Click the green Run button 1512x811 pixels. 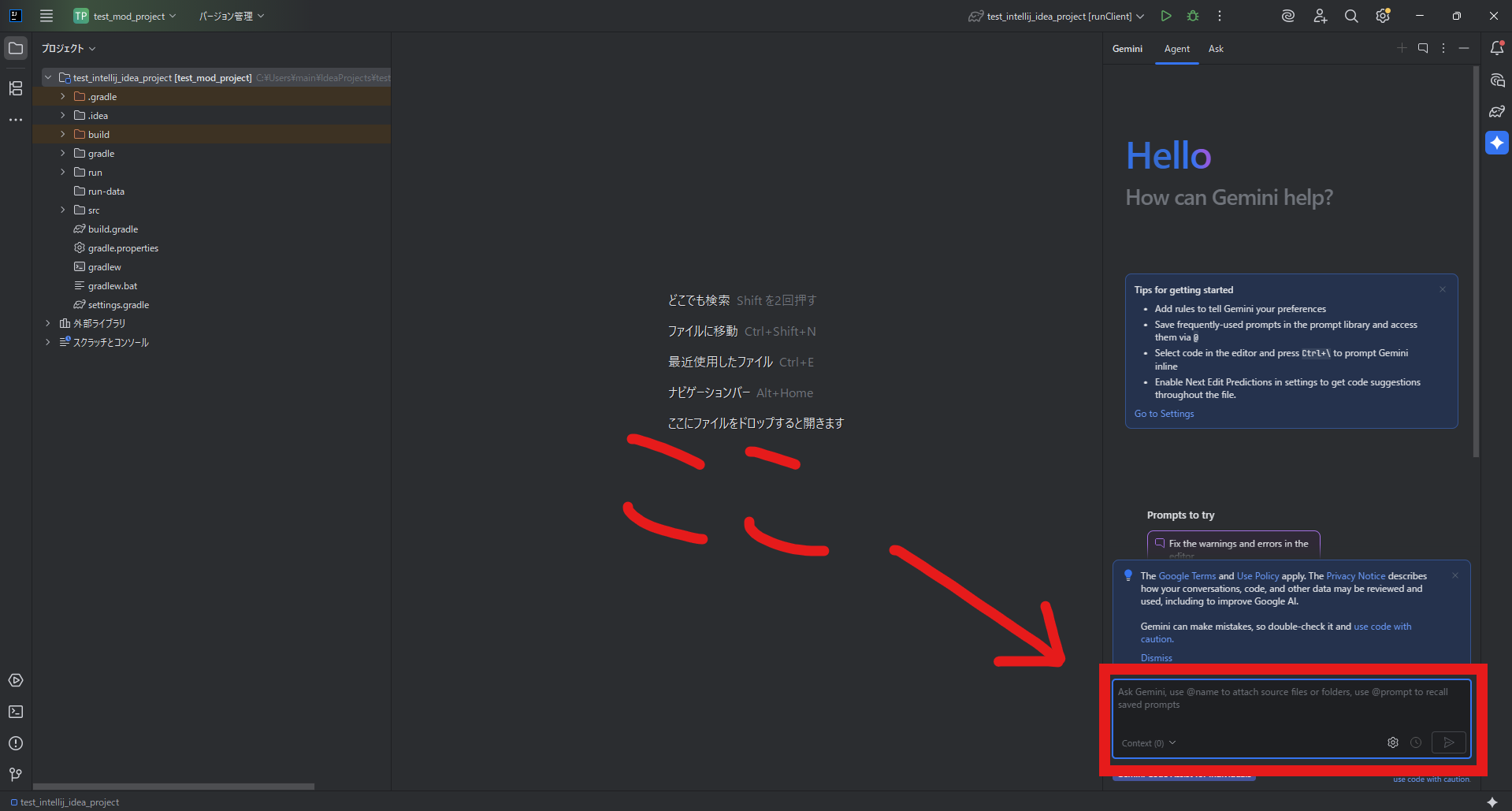pos(1166,16)
